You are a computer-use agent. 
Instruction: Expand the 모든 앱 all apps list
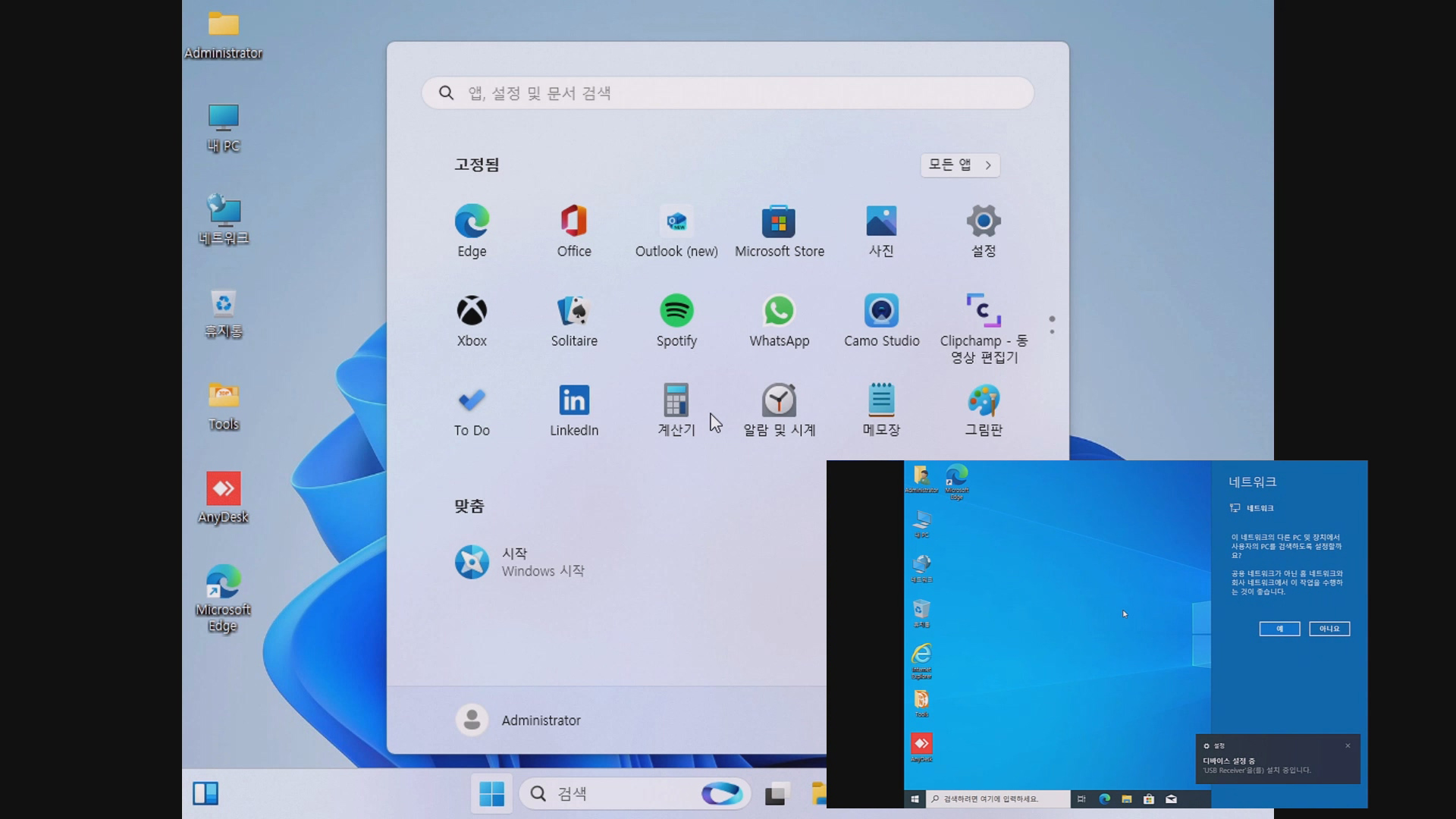tap(960, 165)
